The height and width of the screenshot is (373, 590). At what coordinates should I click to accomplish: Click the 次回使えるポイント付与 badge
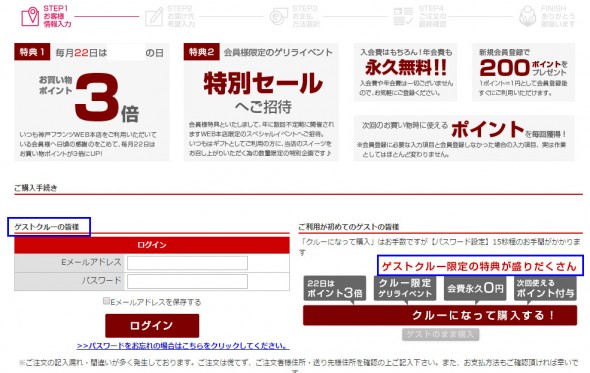tap(545, 288)
